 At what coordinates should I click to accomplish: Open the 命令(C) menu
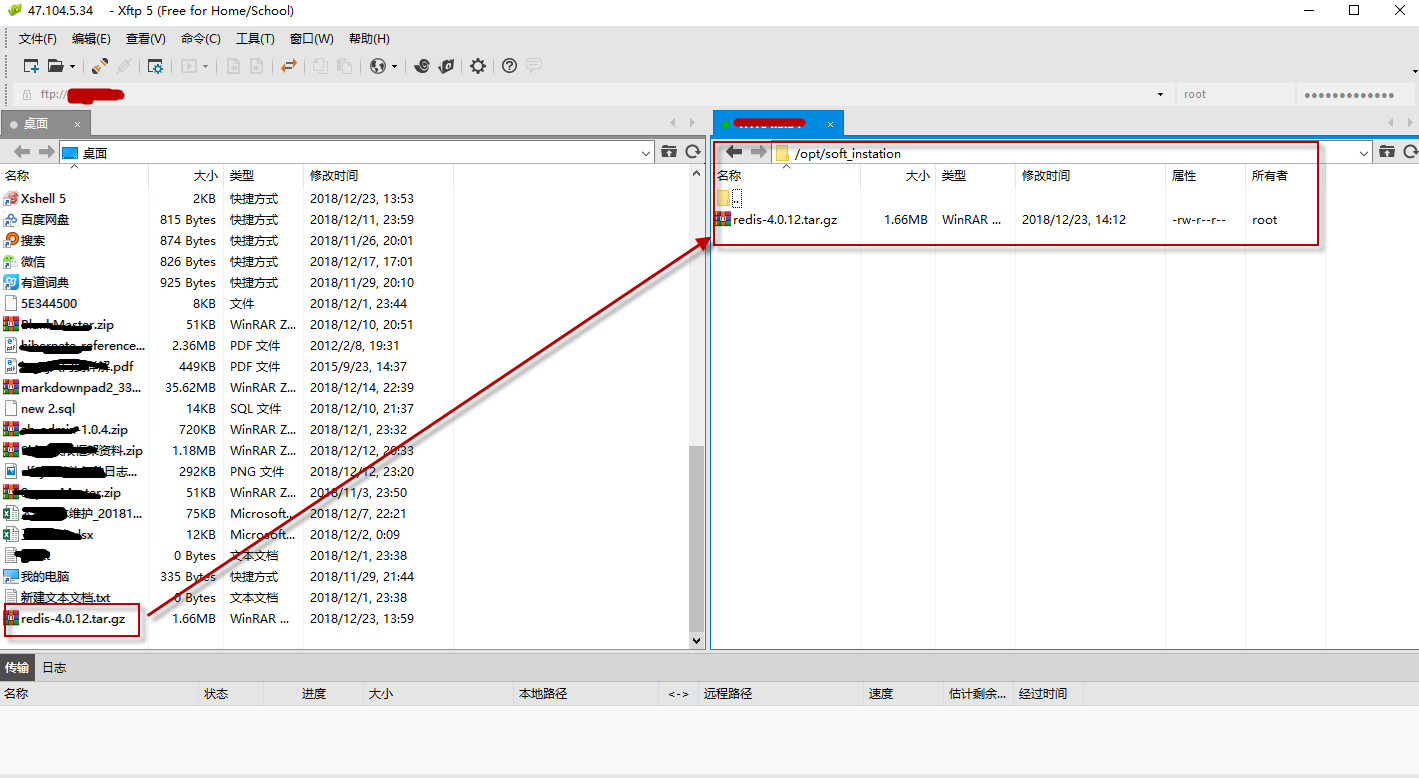coord(201,39)
